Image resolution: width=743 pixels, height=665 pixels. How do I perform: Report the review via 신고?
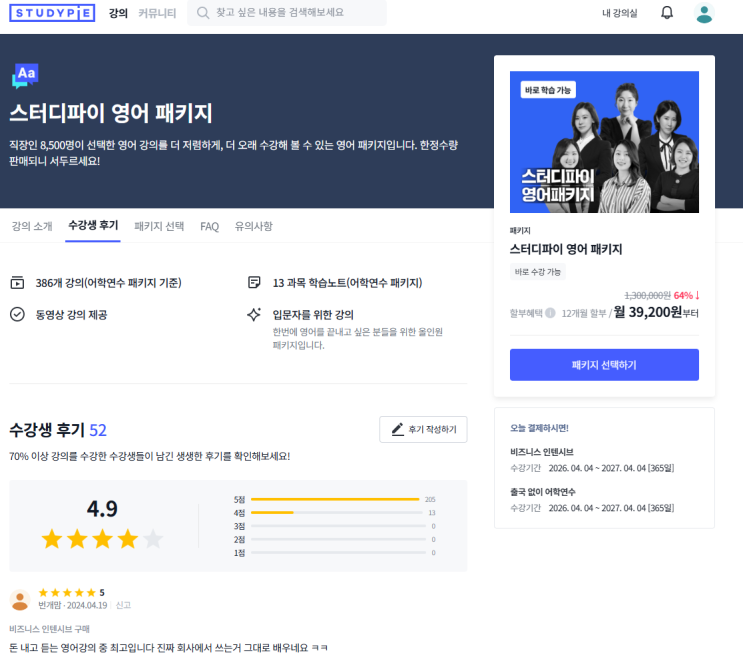click(123, 605)
